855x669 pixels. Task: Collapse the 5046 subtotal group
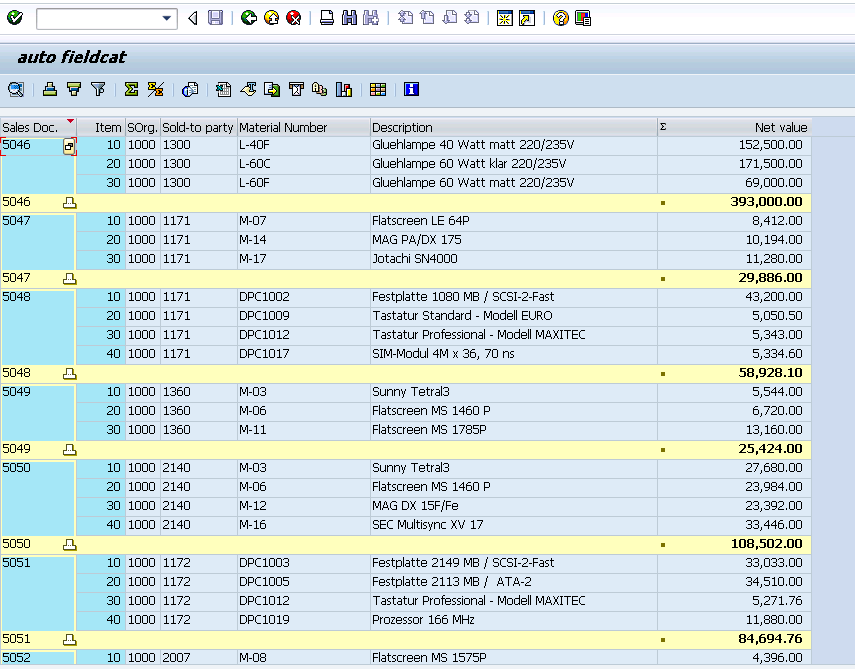69,201
